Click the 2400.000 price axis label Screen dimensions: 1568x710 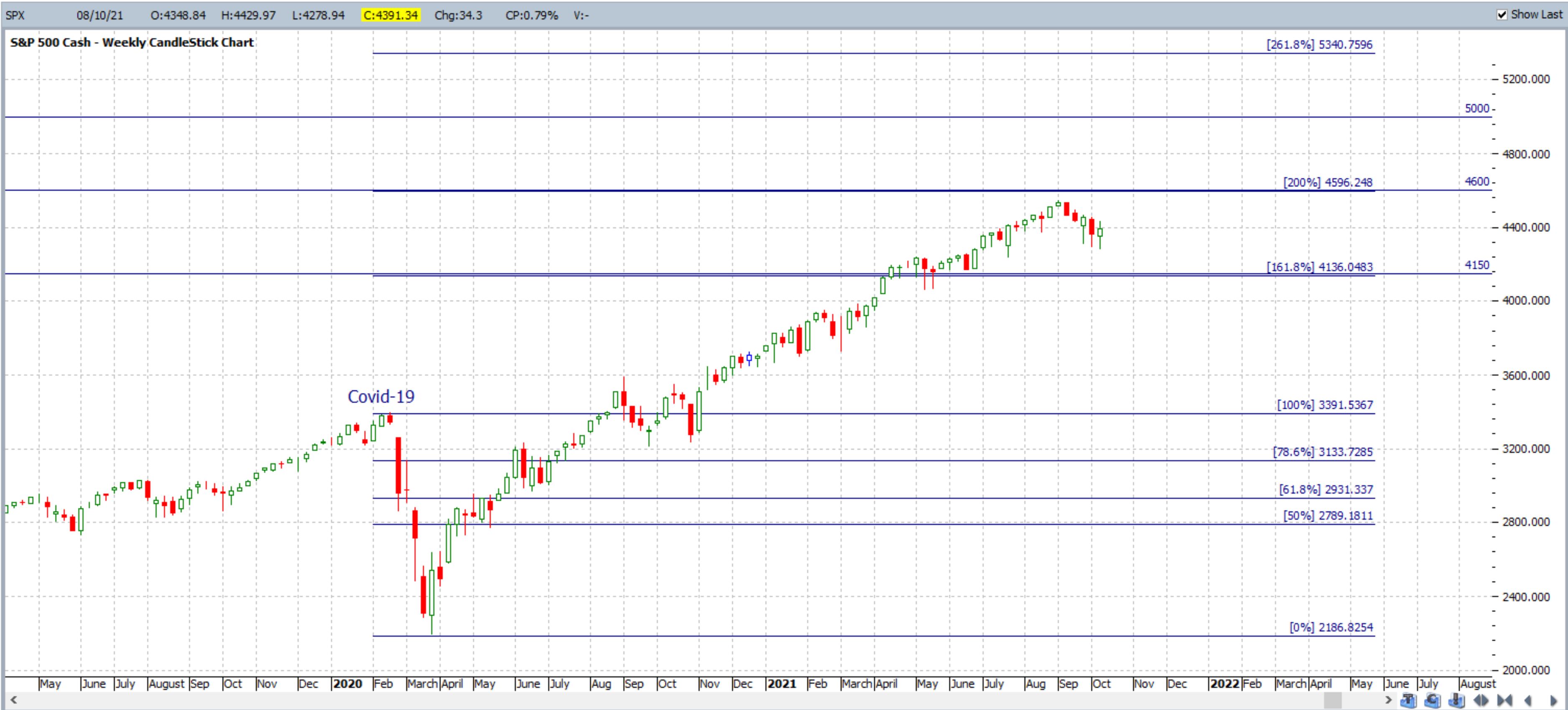pyautogui.click(x=1526, y=597)
